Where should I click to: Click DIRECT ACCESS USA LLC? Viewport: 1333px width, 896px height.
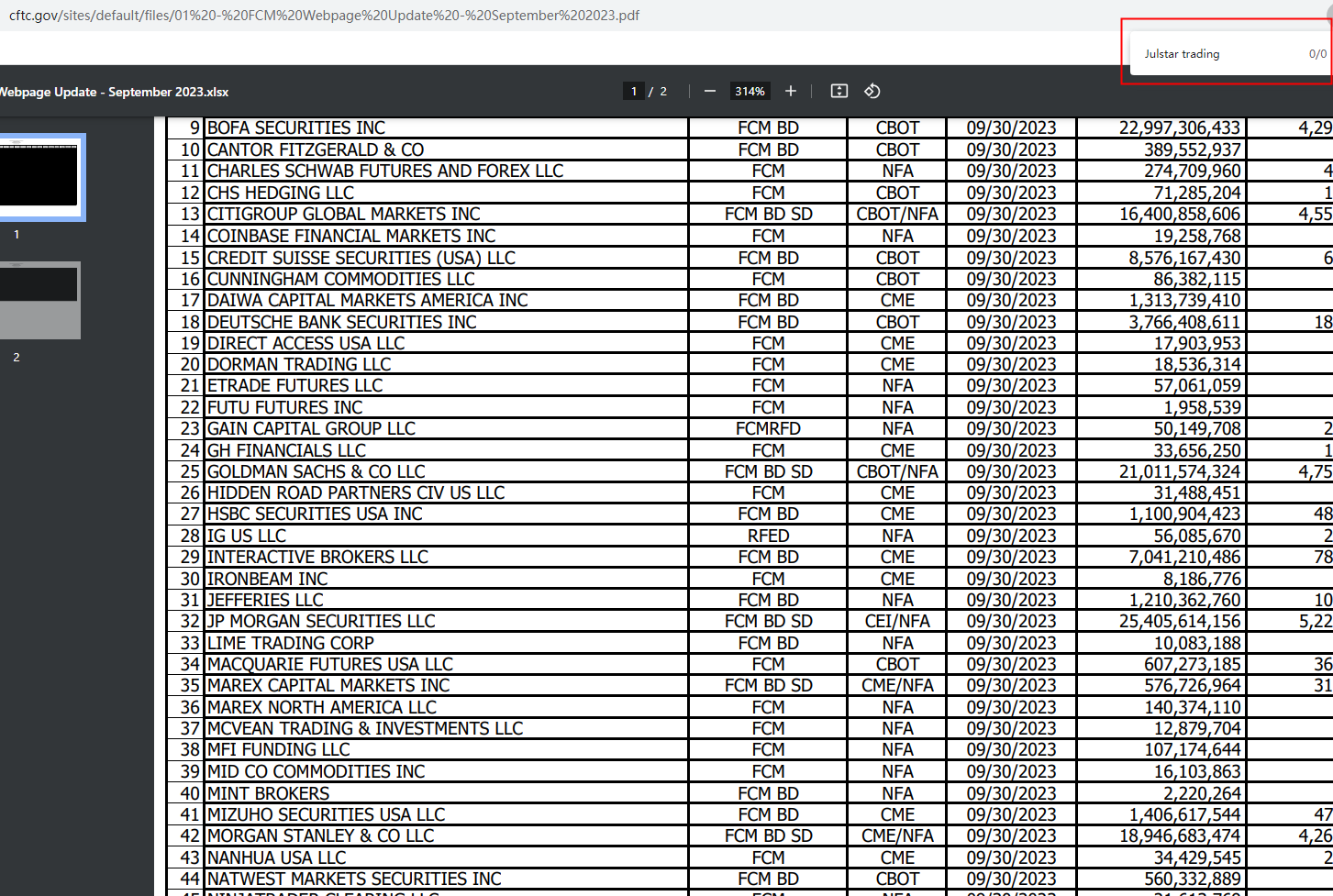coord(306,343)
